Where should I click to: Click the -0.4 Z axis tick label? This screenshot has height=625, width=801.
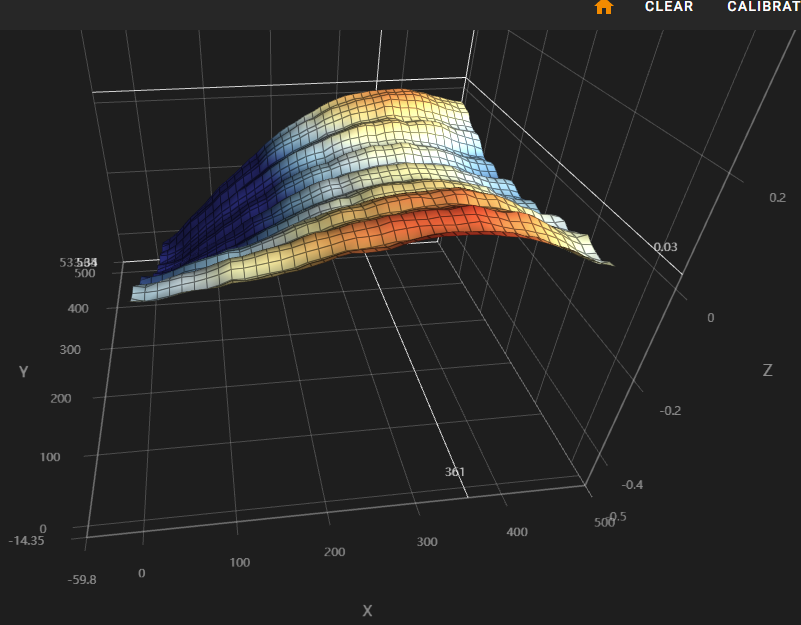632,485
